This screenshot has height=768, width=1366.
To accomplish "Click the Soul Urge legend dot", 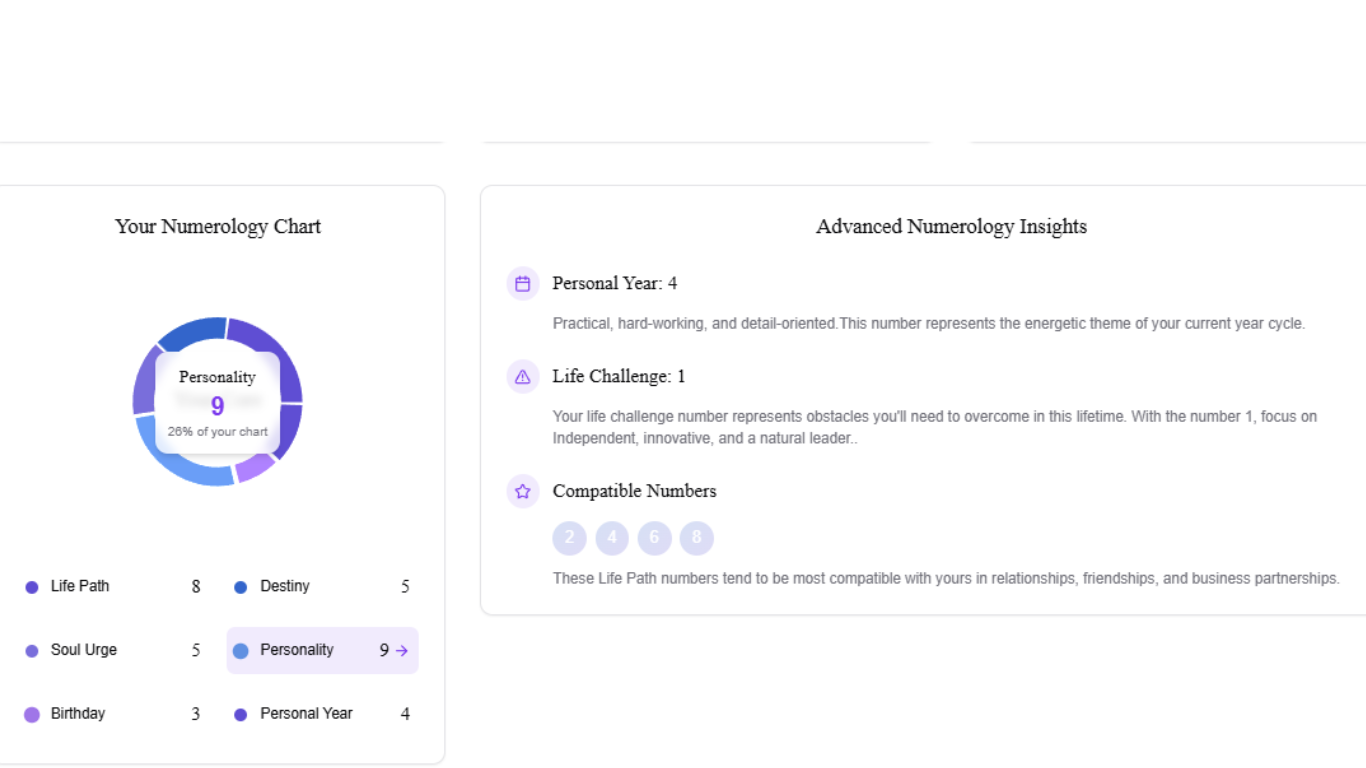I will (32, 651).
